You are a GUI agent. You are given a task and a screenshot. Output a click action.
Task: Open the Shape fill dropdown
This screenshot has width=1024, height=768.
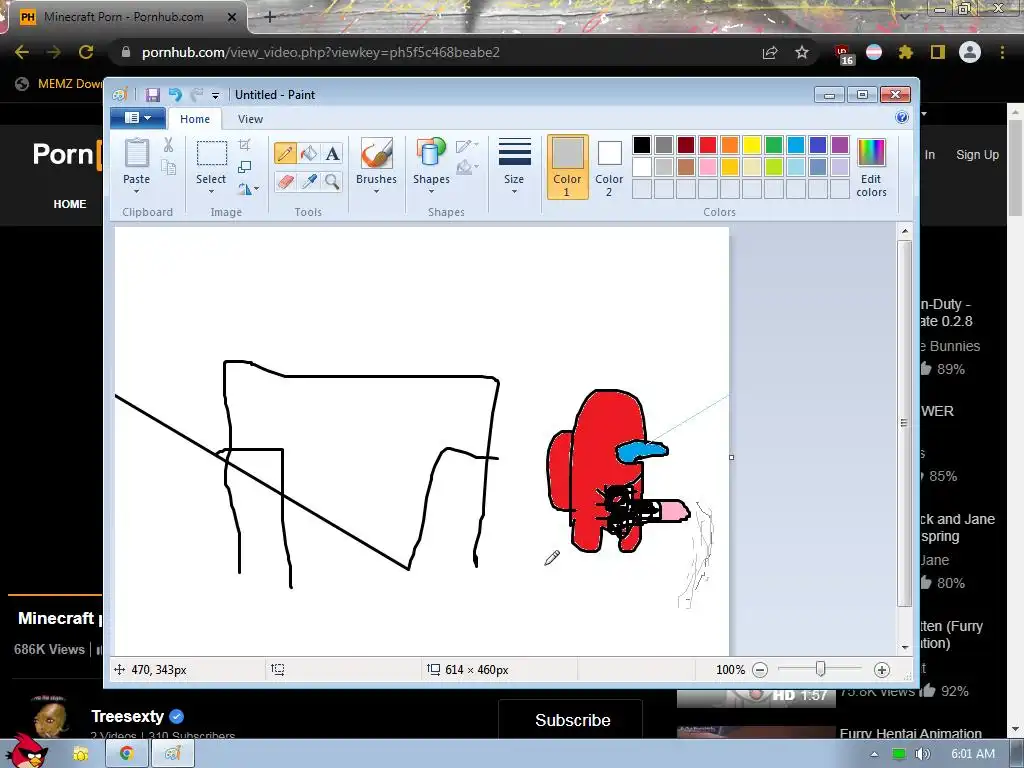[x=467, y=168]
